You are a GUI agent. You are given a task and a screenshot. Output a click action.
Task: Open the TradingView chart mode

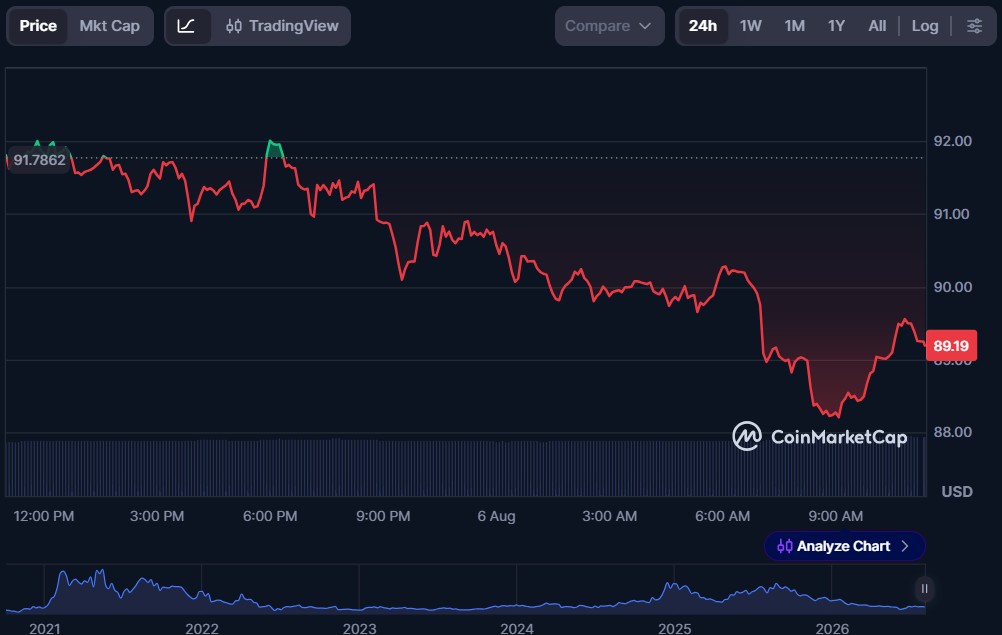point(282,26)
